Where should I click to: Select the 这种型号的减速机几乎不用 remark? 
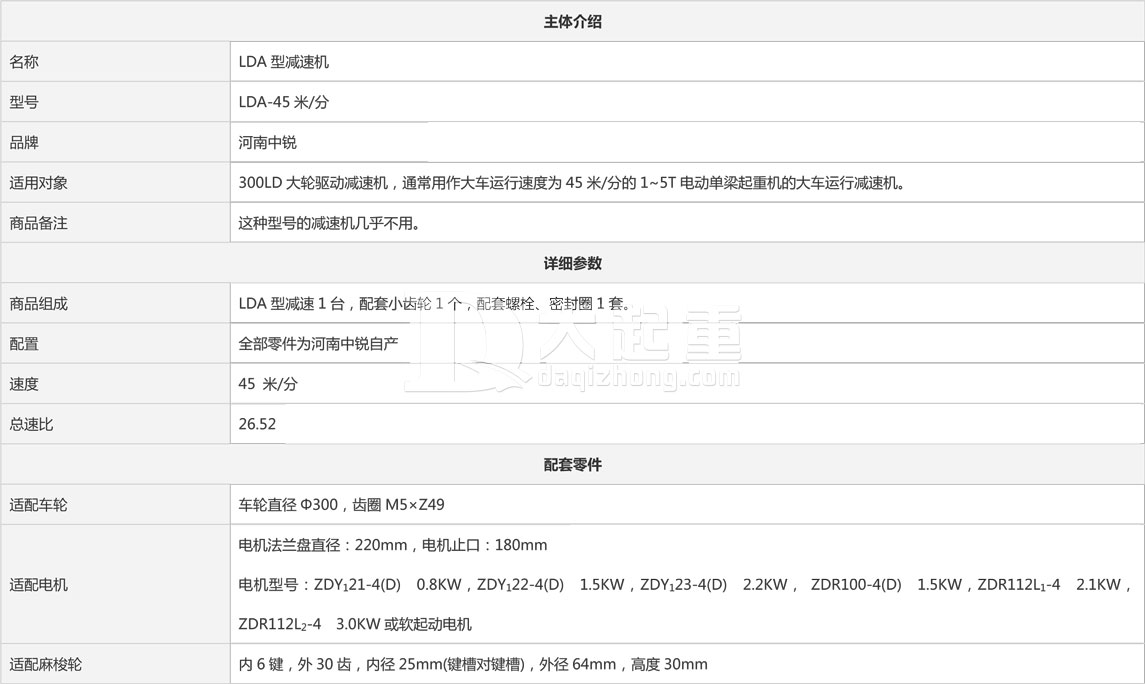coord(329,223)
